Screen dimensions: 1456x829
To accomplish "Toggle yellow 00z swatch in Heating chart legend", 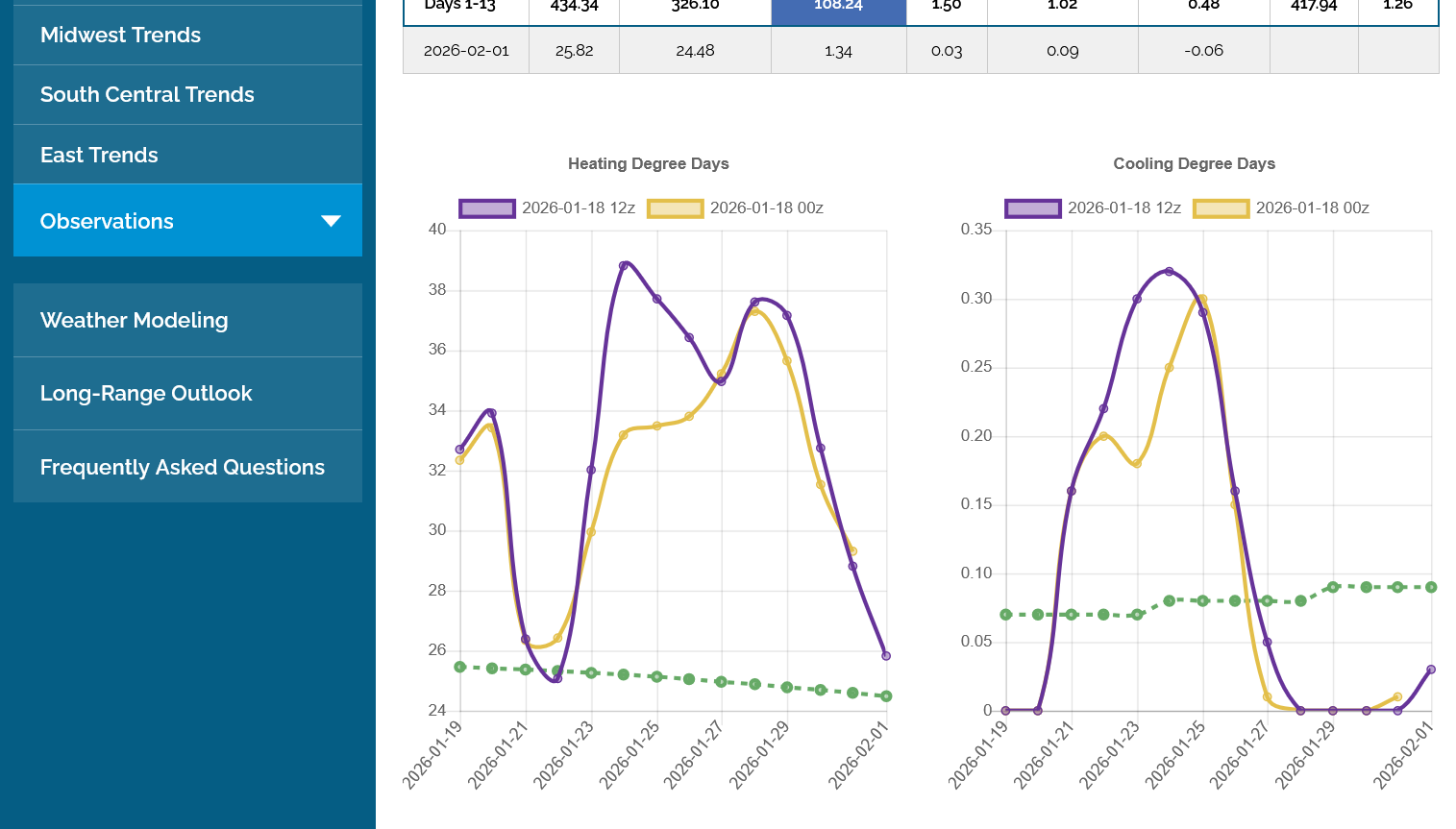I will [x=675, y=208].
